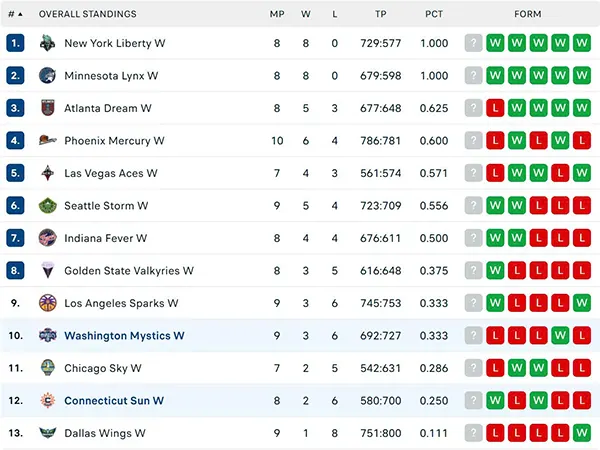Click the OVERALL STANDINGS header label
Image resolution: width=600 pixels, height=450 pixels.
pos(88,14)
